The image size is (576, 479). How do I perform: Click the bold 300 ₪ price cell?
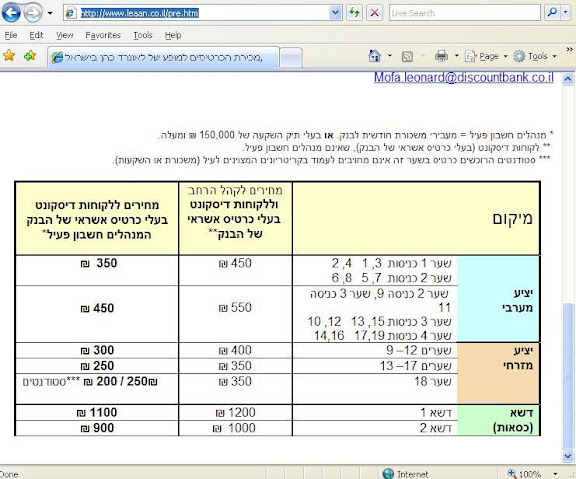click(97, 350)
